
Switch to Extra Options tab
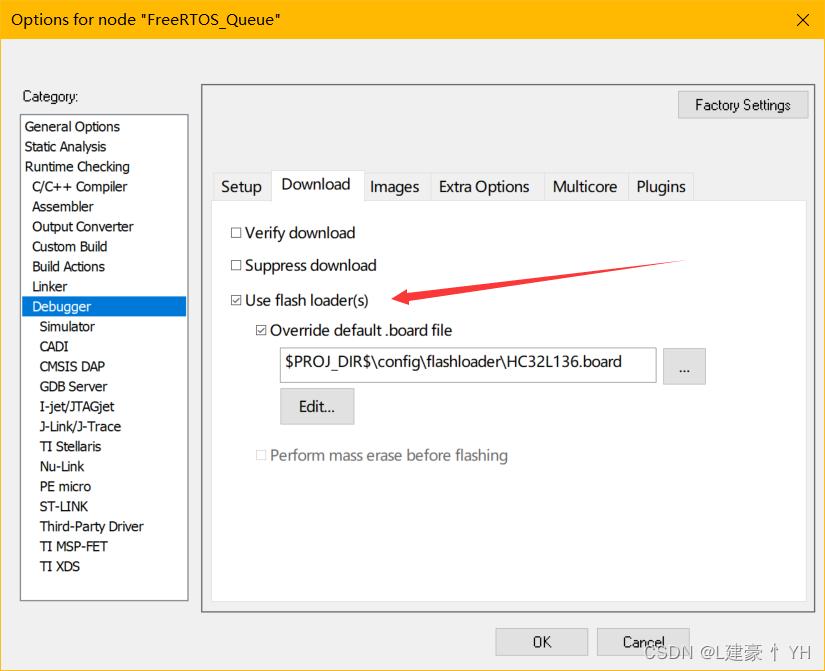click(x=484, y=187)
